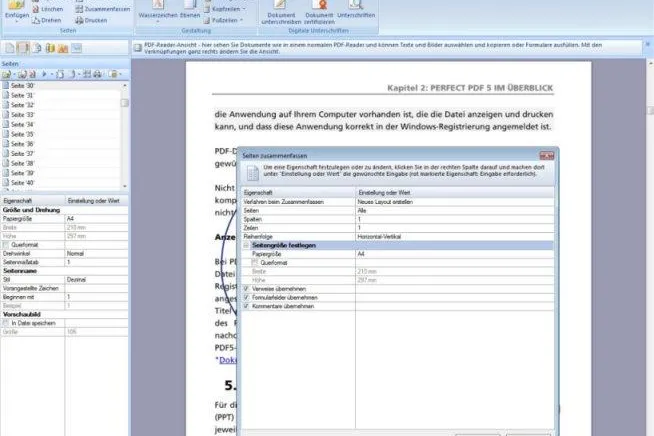
Task: Click the yellow book view icon
Action: (x=50, y=48)
